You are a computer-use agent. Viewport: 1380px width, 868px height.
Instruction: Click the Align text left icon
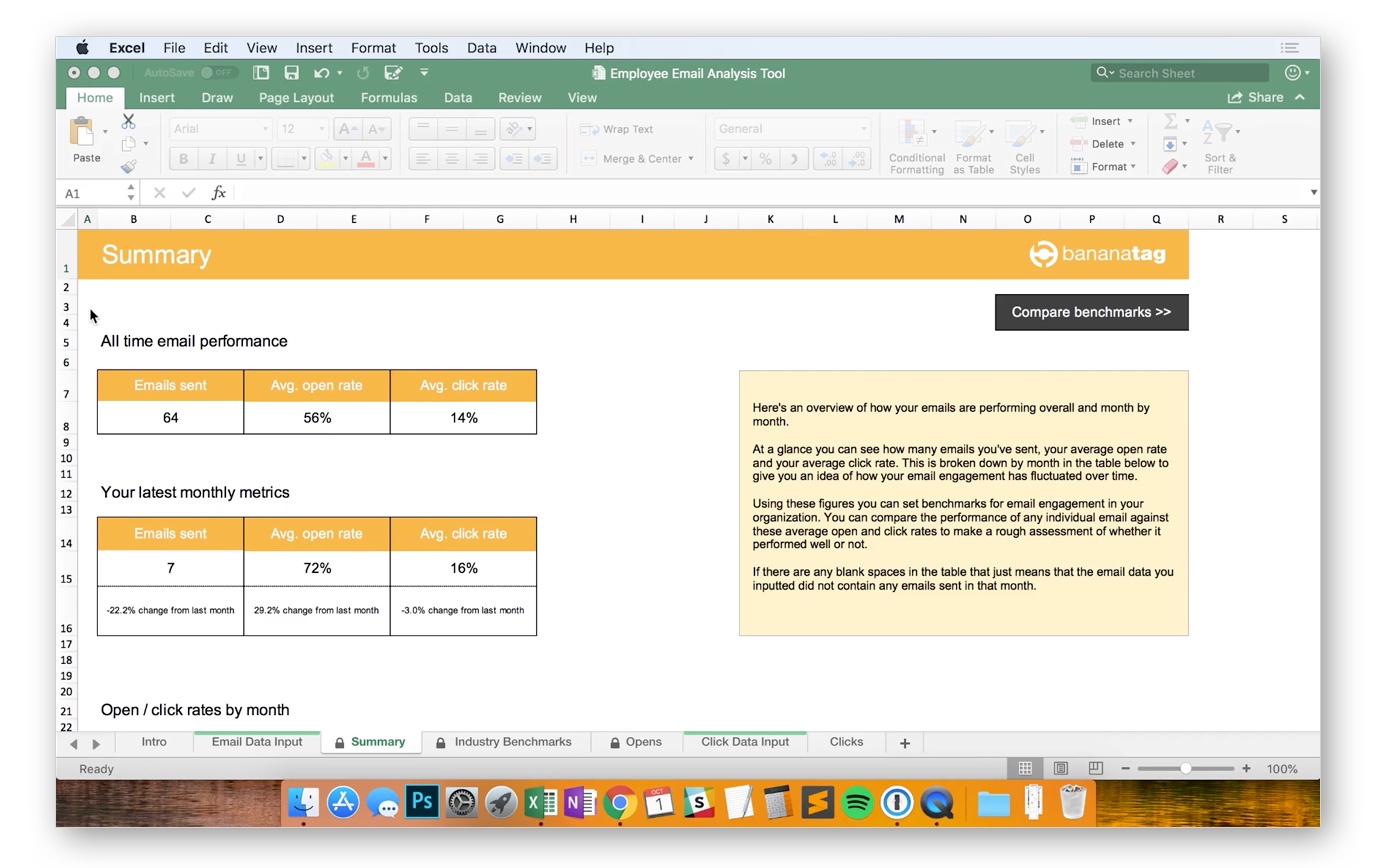423,159
